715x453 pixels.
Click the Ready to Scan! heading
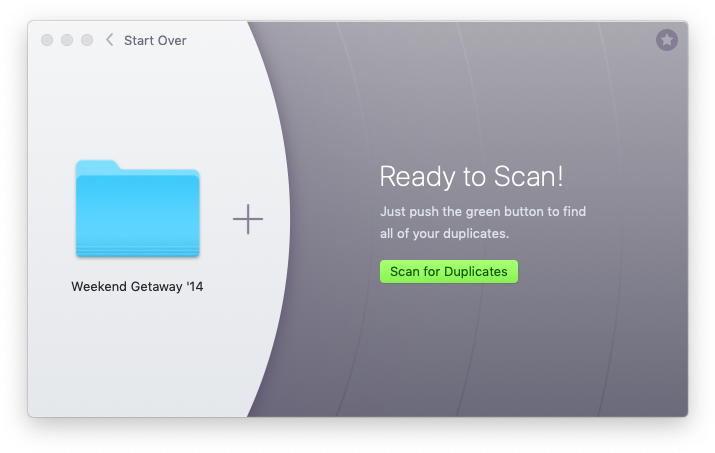tap(471, 177)
